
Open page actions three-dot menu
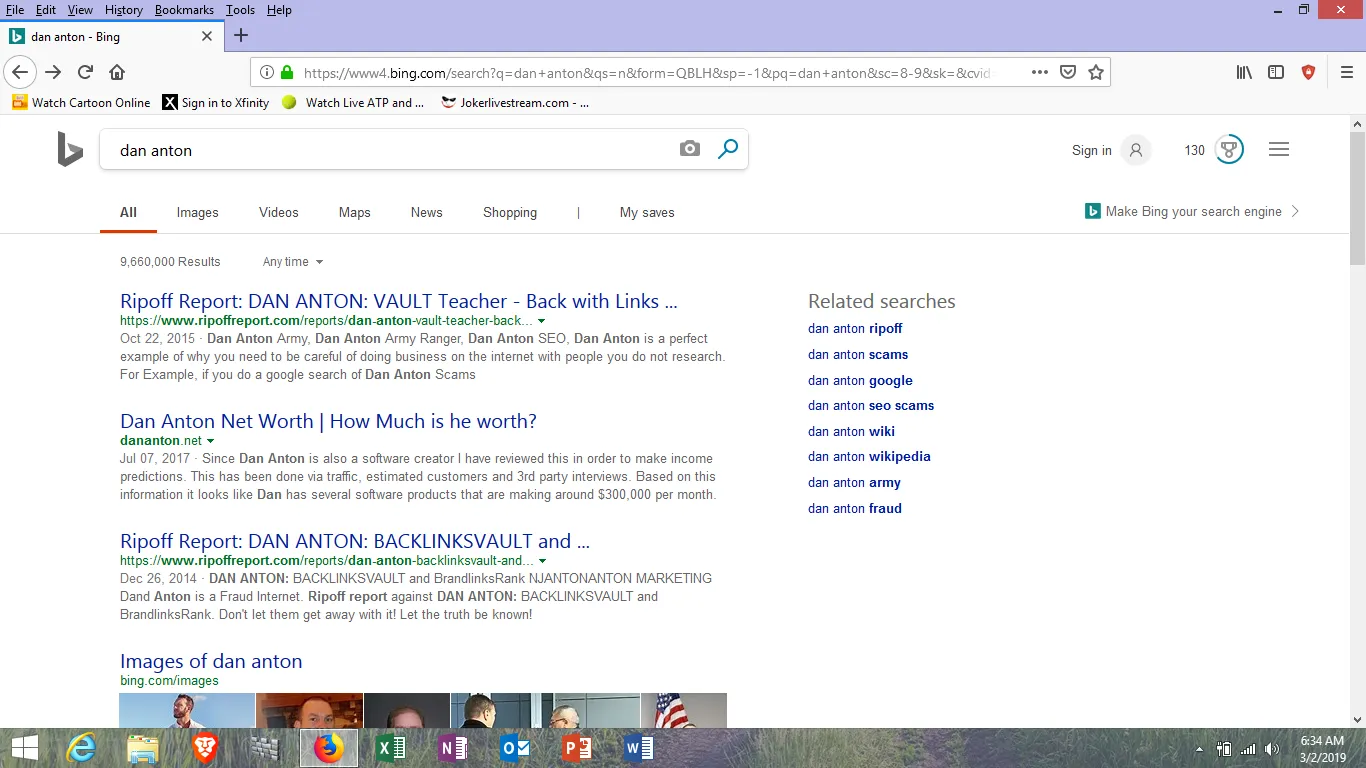tap(1040, 72)
